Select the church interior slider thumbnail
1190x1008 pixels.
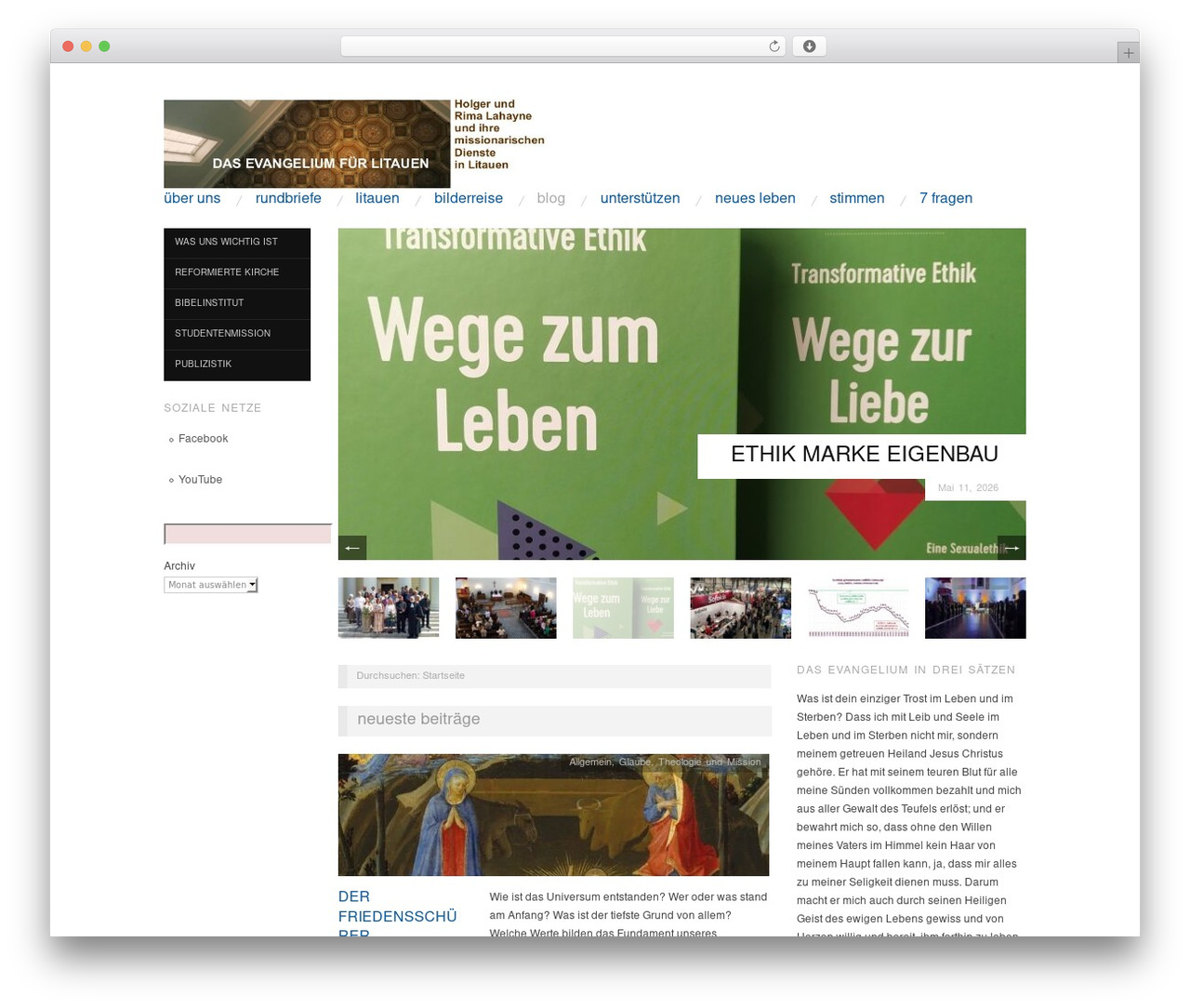tap(506, 608)
